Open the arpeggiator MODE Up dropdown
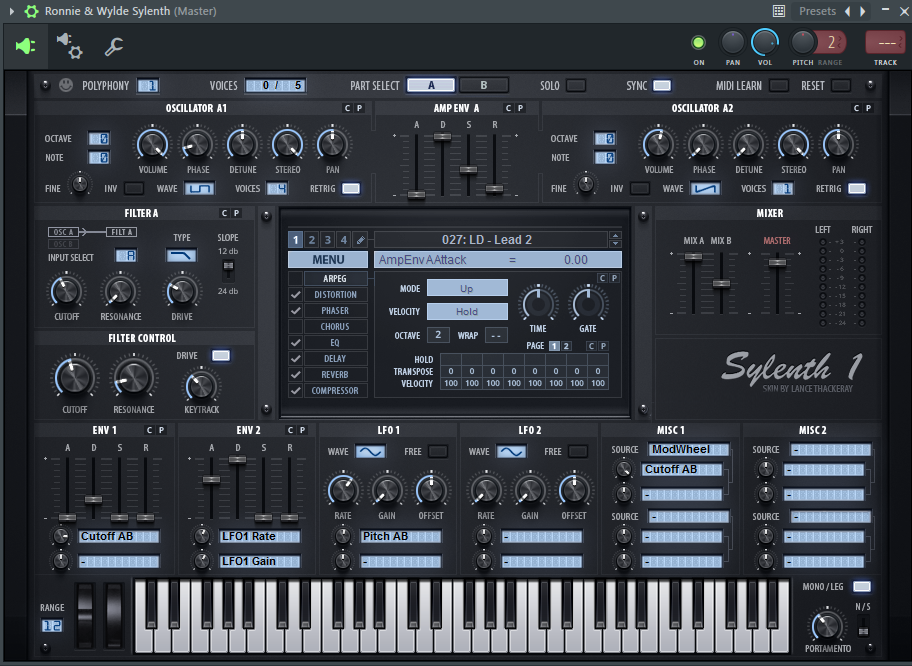The image size is (912, 666). point(467,288)
